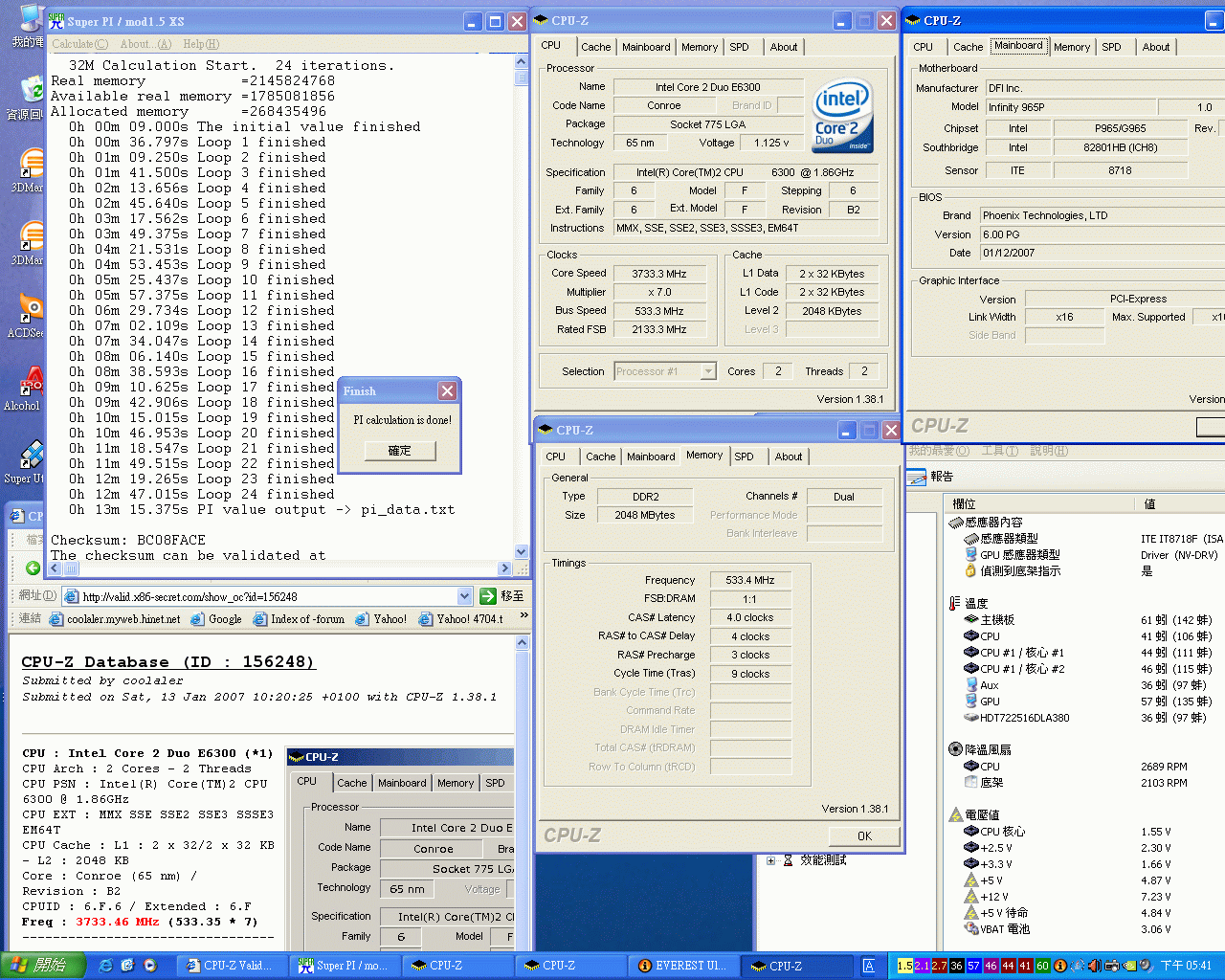Viewport: 1225px width, 980px height.
Task: Select the VBAT 電池 voltage row
Action: point(997,929)
